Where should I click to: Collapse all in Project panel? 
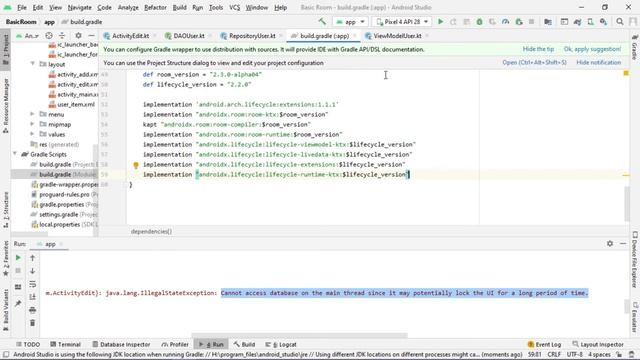click(x=62, y=36)
